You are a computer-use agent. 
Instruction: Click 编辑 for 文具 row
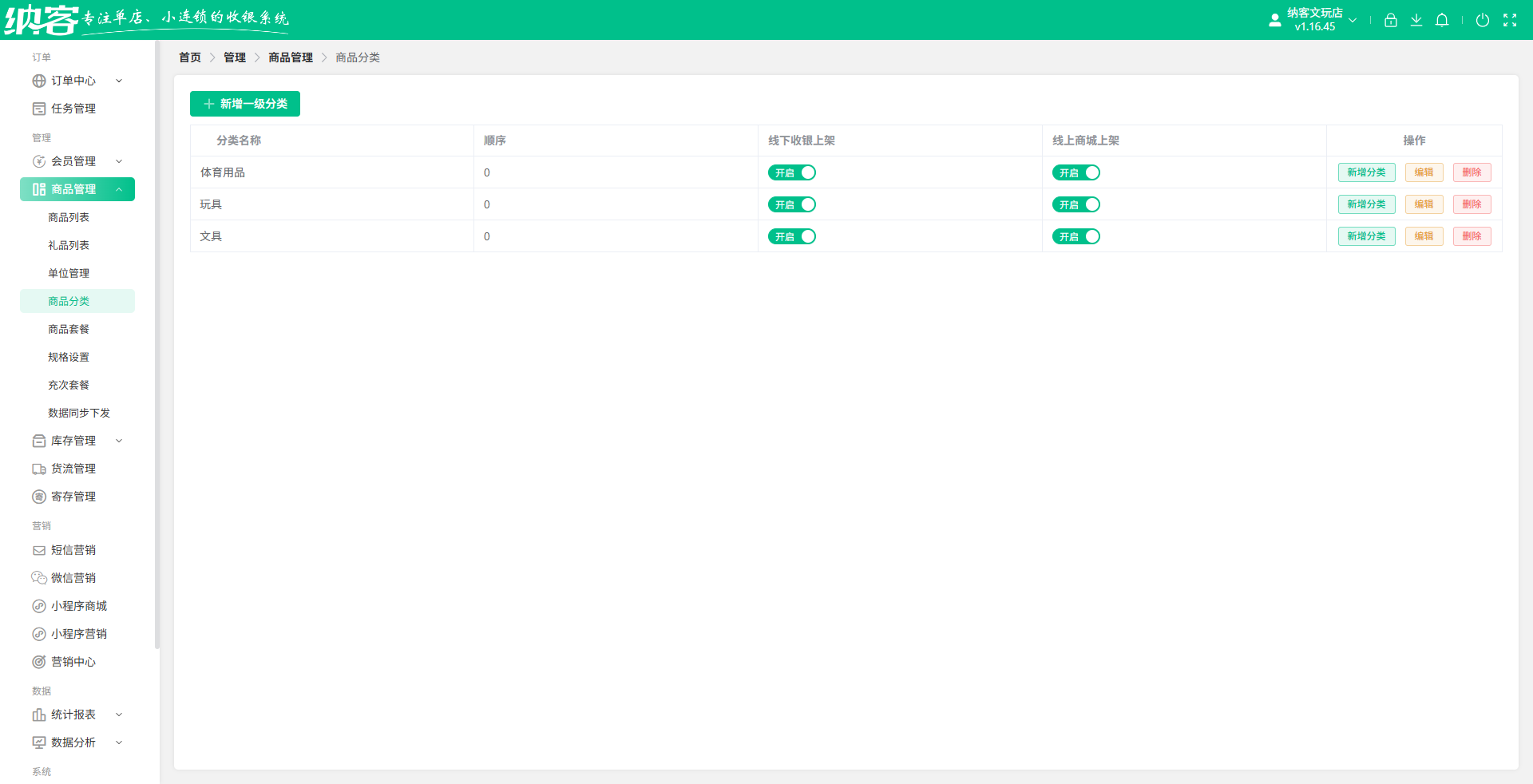[x=1424, y=236]
